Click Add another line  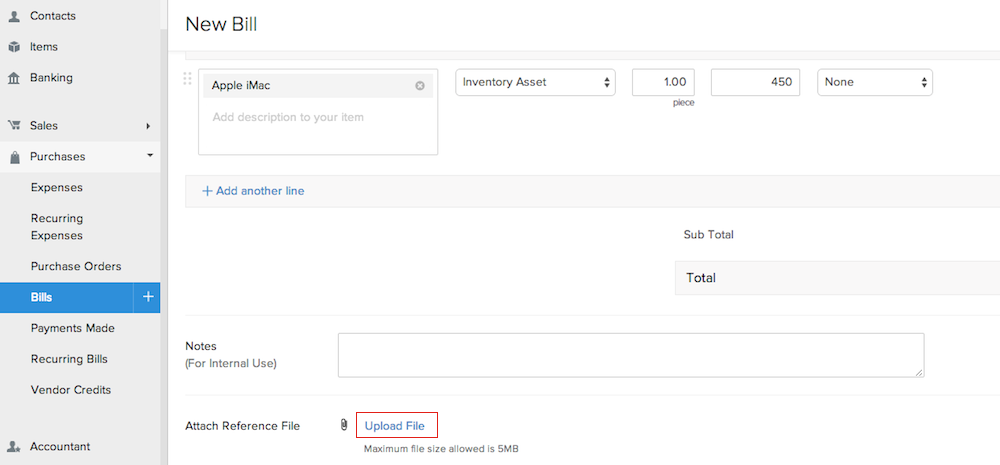[x=254, y=191]
